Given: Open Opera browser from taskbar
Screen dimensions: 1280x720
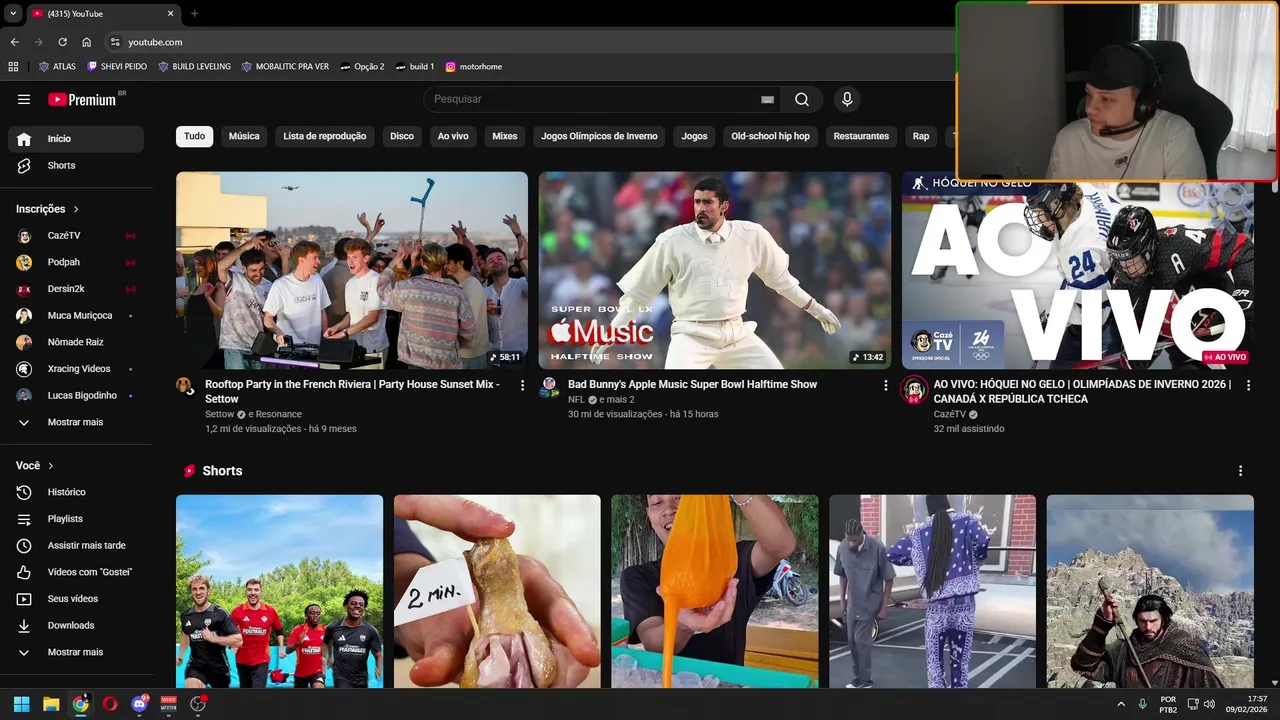Looking at the screenshot, I should [110, 704].
